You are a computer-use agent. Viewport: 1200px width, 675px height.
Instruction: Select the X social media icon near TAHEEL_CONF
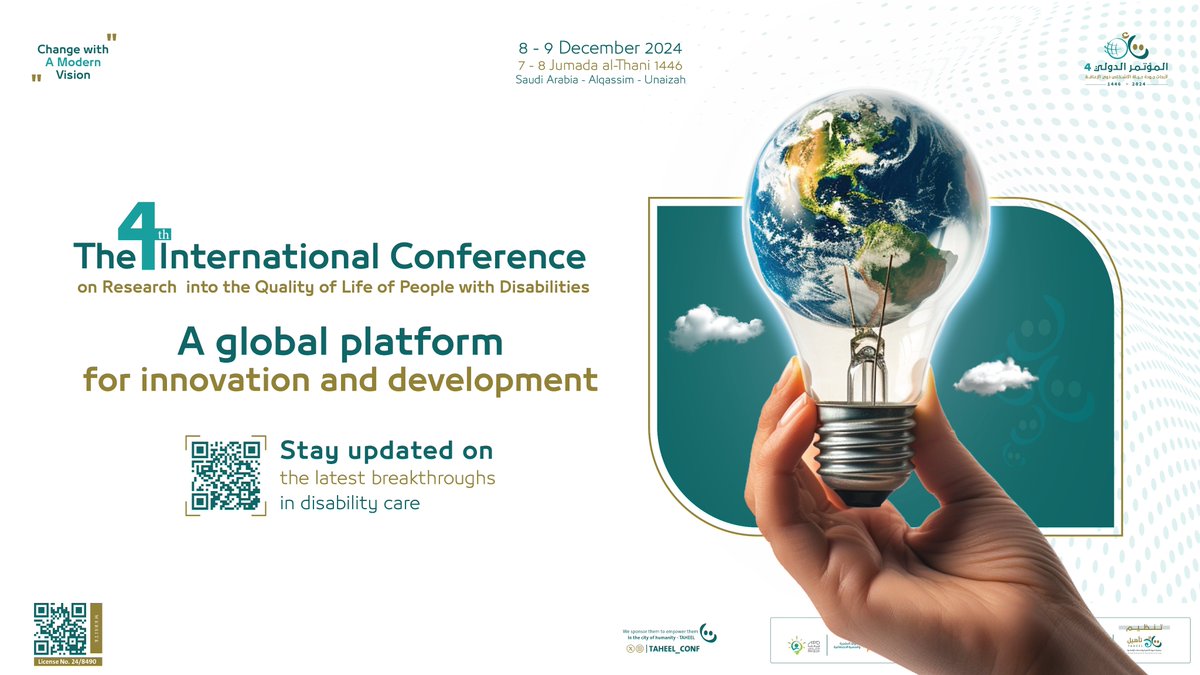tap(630, 648)
